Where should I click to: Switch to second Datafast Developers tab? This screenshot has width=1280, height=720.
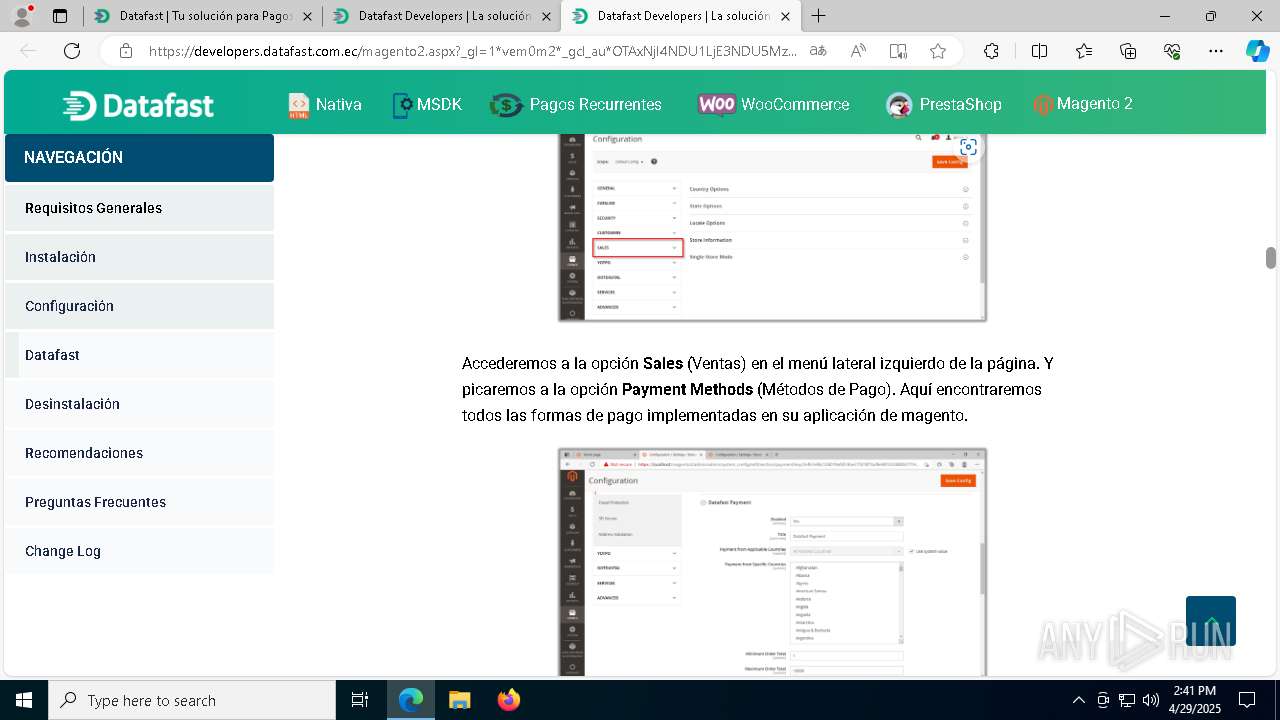440,16
